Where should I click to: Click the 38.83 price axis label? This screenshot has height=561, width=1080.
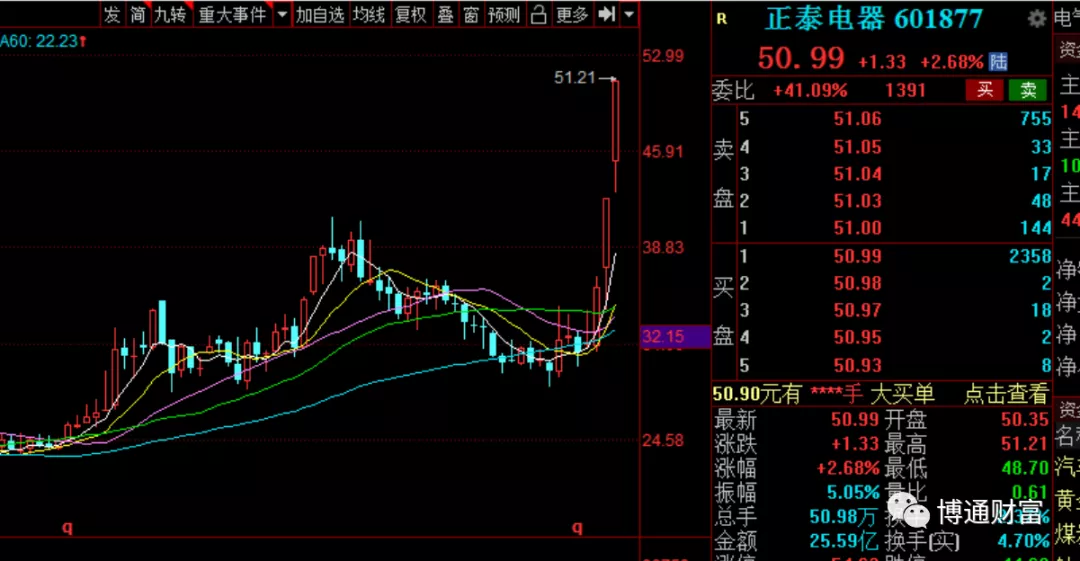pos(663,247)
